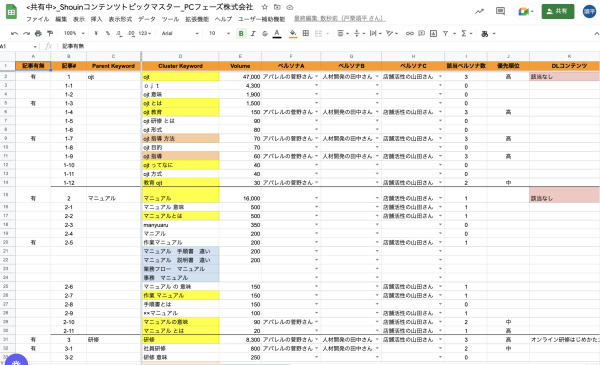Image resolution: width=600 pixels, height=365 pixels.
Task: Open the 拡張機能 menu
Action: pos(197,19)
